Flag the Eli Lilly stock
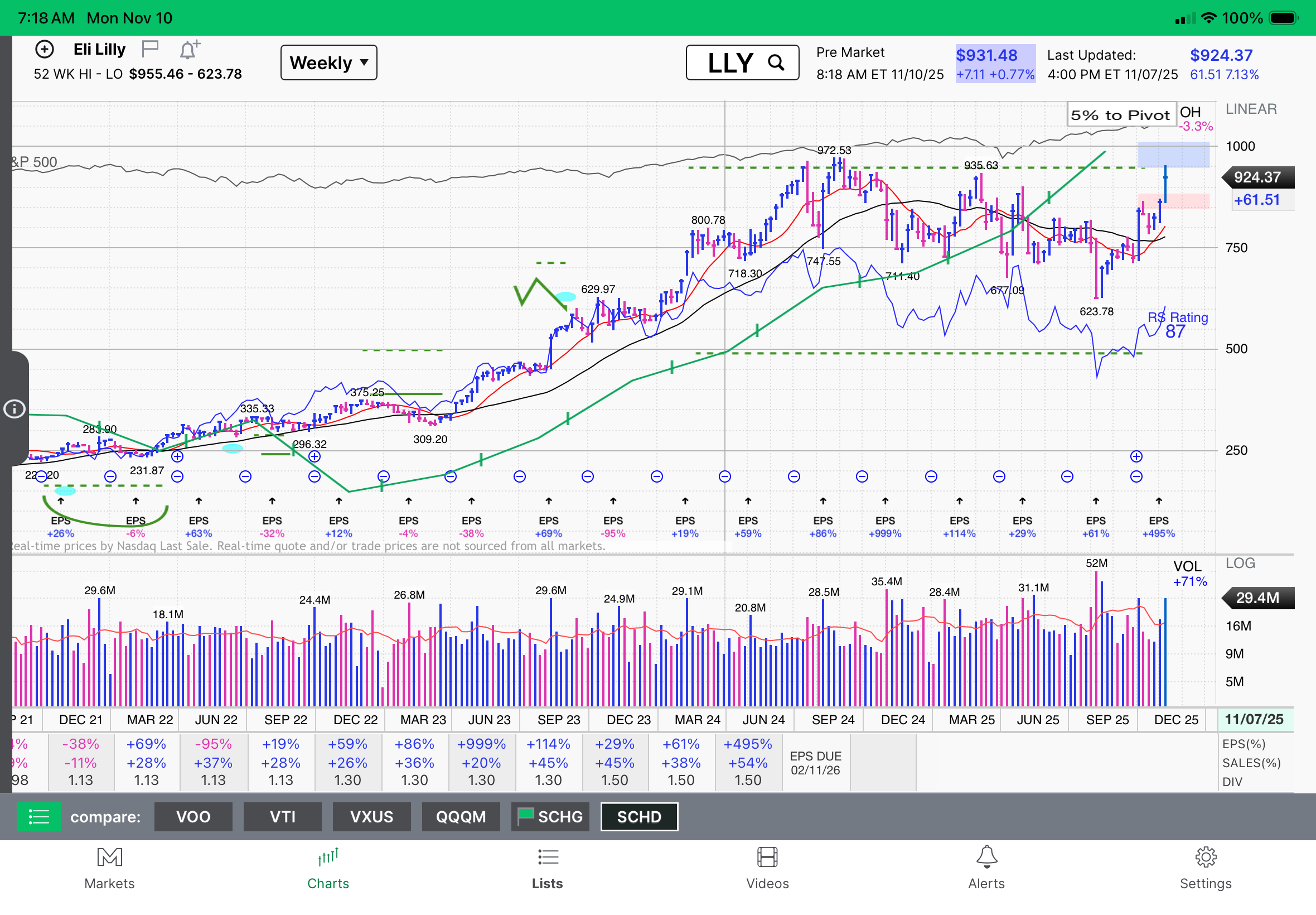This screenshot has height=915, width=1316. 150,49
